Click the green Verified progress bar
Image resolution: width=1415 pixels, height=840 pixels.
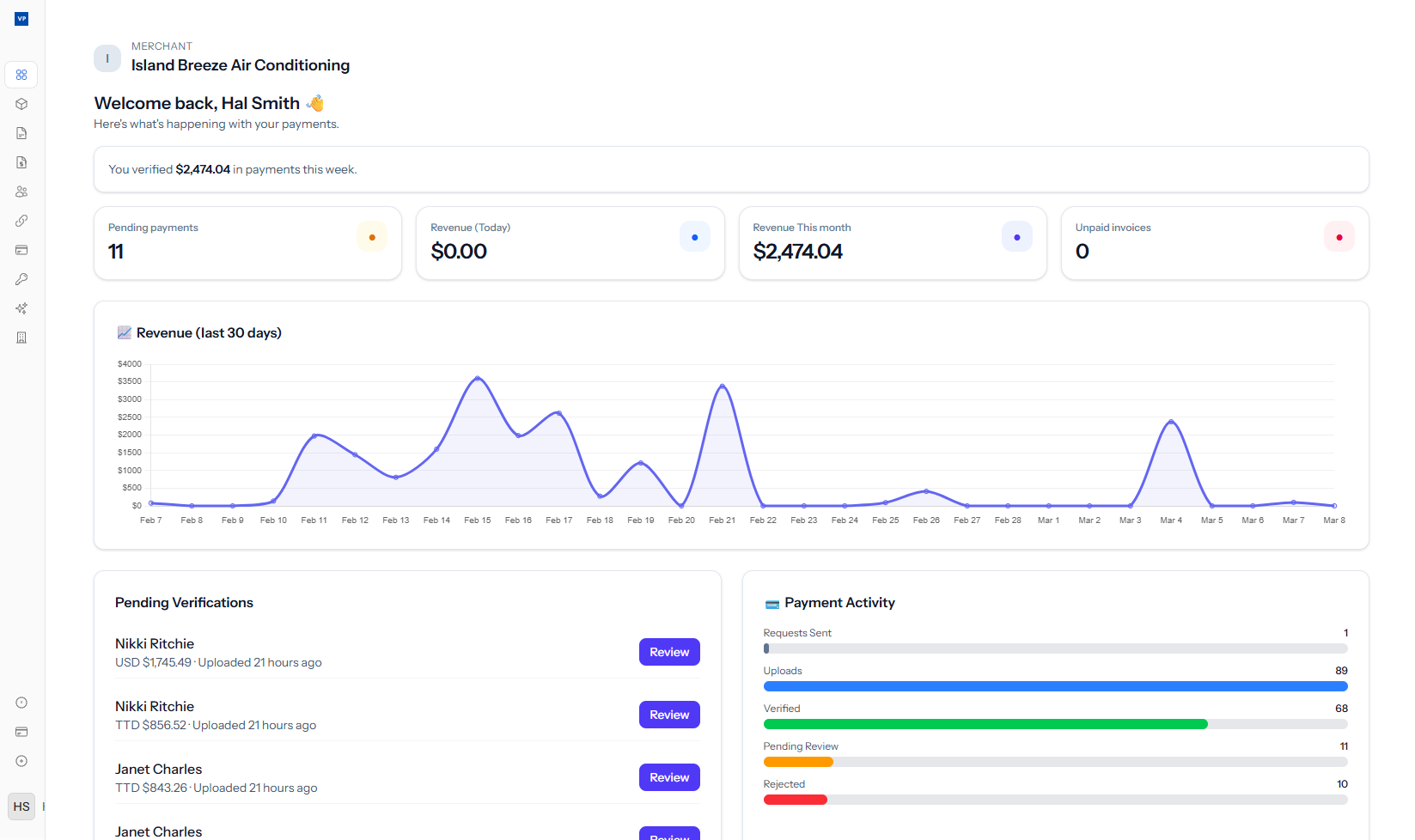coord(985,724)
